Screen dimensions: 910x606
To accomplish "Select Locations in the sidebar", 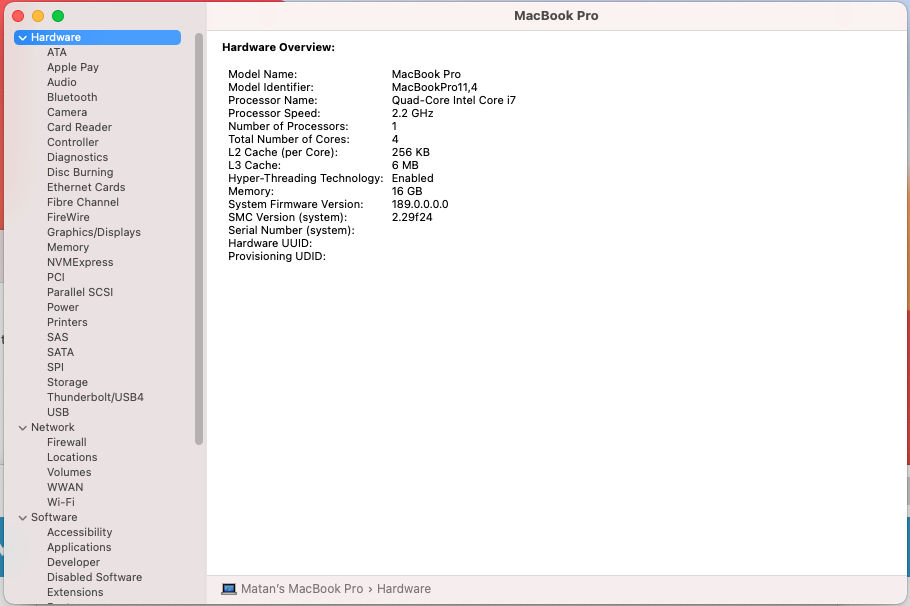I will tap(72, 457).
